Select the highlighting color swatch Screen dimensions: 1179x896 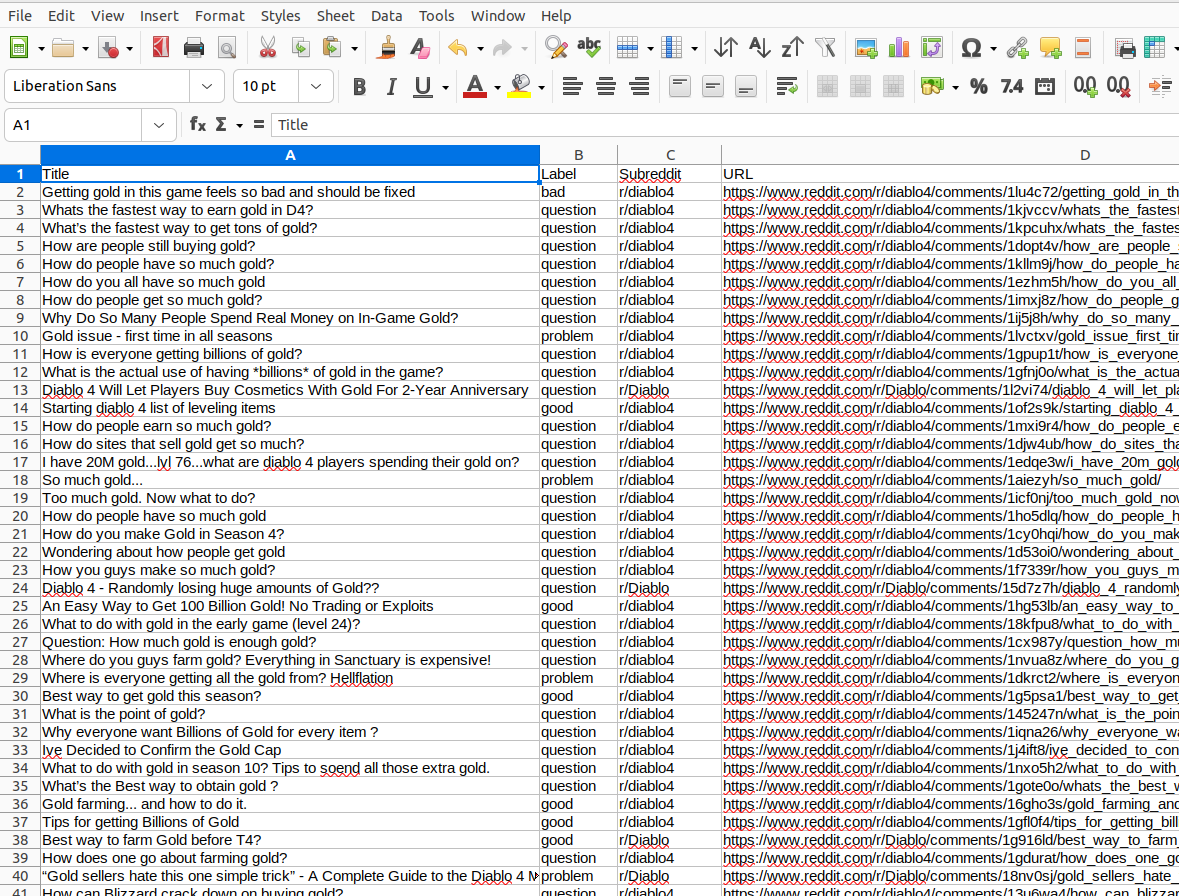click(x=519, y=87)
